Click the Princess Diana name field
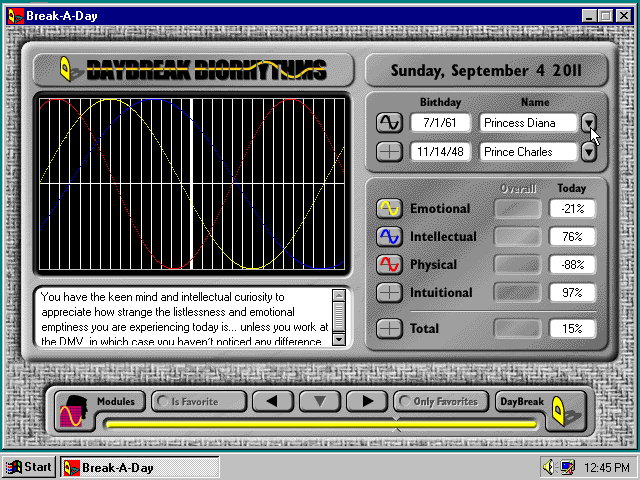This screenshot has width=640, height=480. [x=528, y=123]
